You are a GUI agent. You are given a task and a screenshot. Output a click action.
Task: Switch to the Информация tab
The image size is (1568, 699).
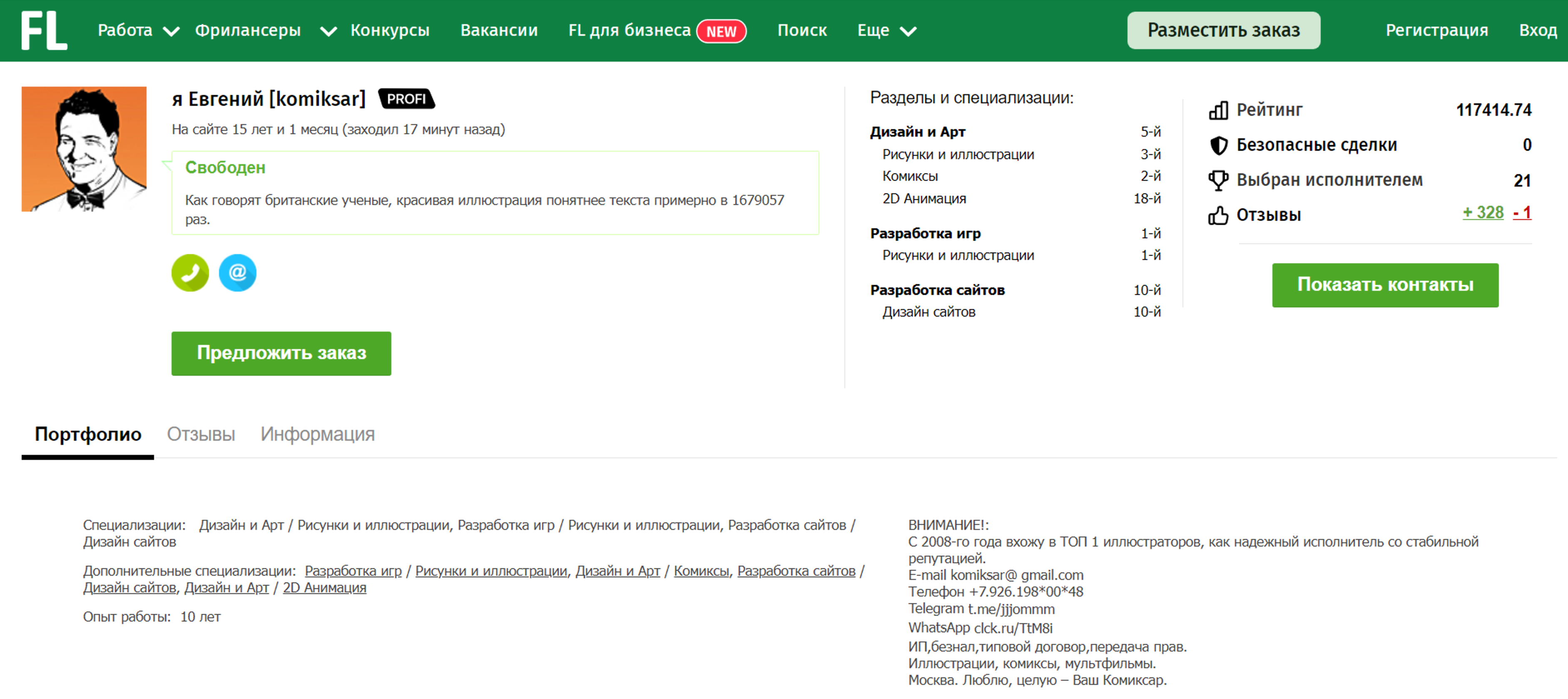point(317,434)
